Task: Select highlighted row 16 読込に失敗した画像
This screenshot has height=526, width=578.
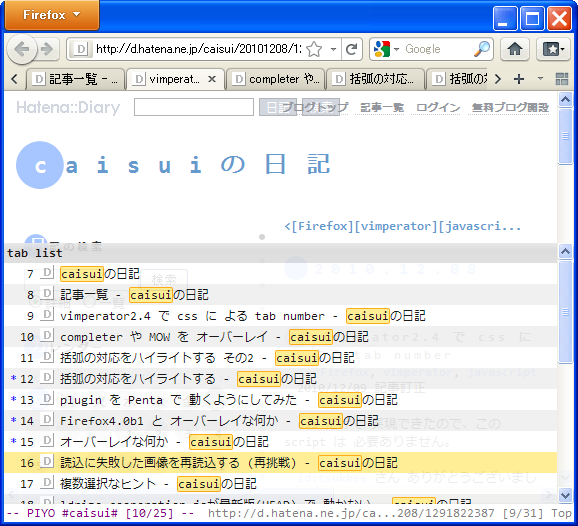Action: 281,463
